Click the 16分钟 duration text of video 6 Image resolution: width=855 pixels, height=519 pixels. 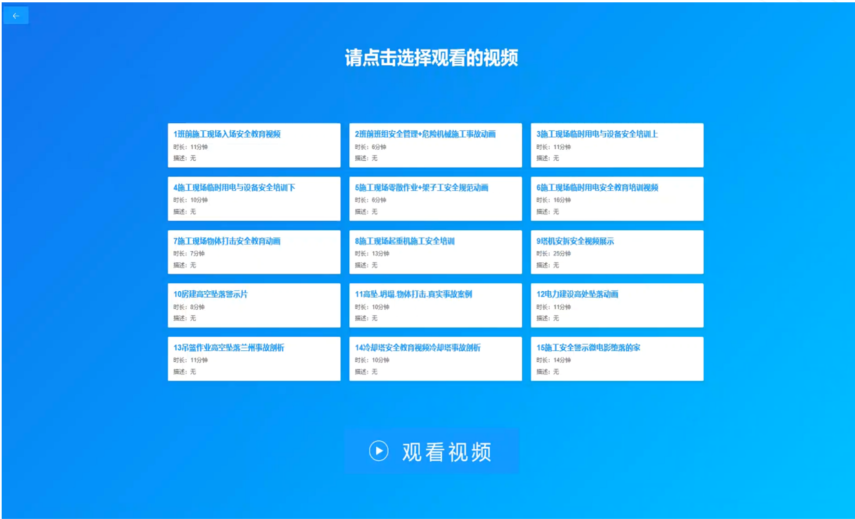point(562,200)
